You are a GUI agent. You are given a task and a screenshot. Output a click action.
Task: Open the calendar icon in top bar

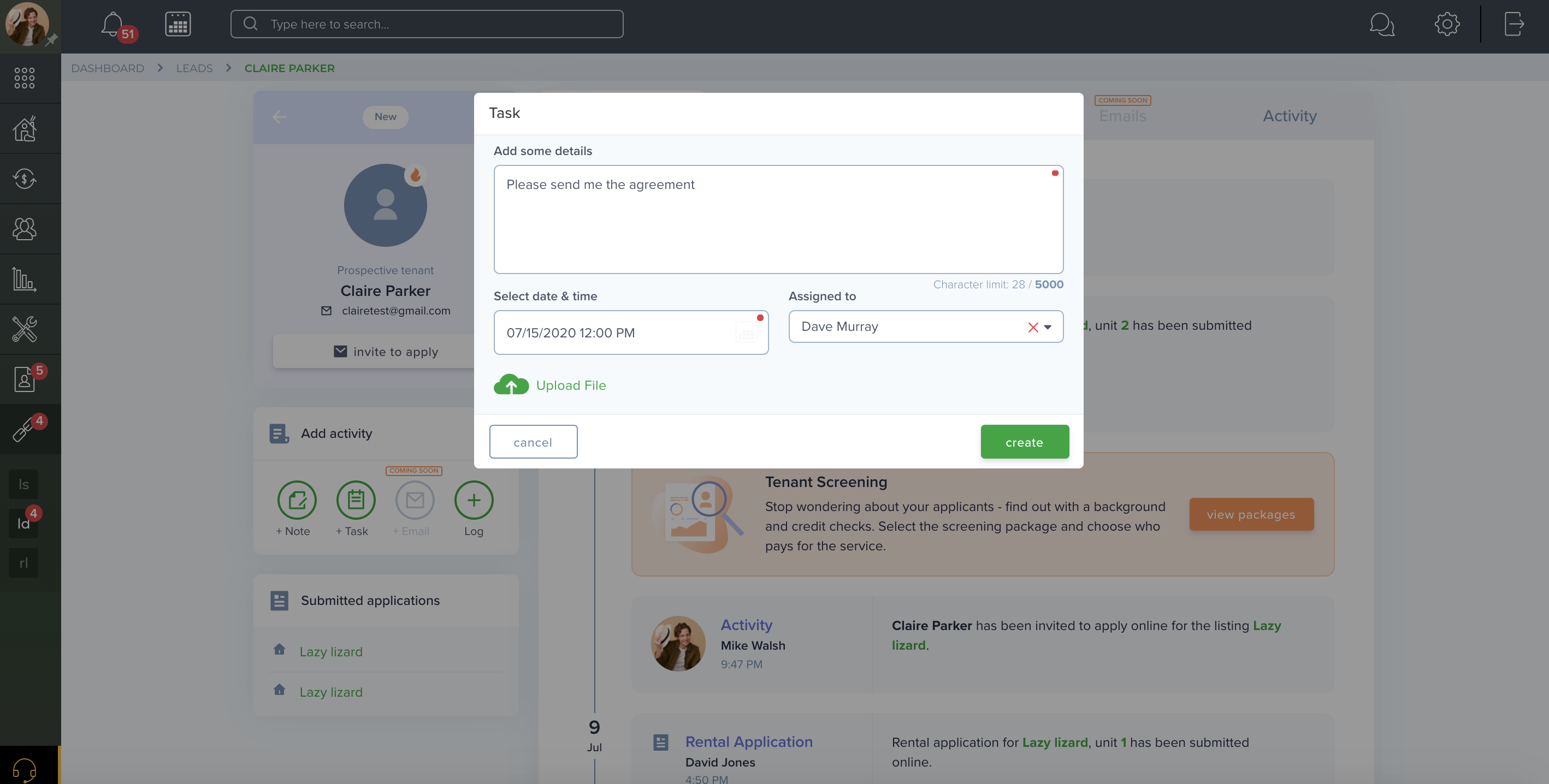coord(178,24)
